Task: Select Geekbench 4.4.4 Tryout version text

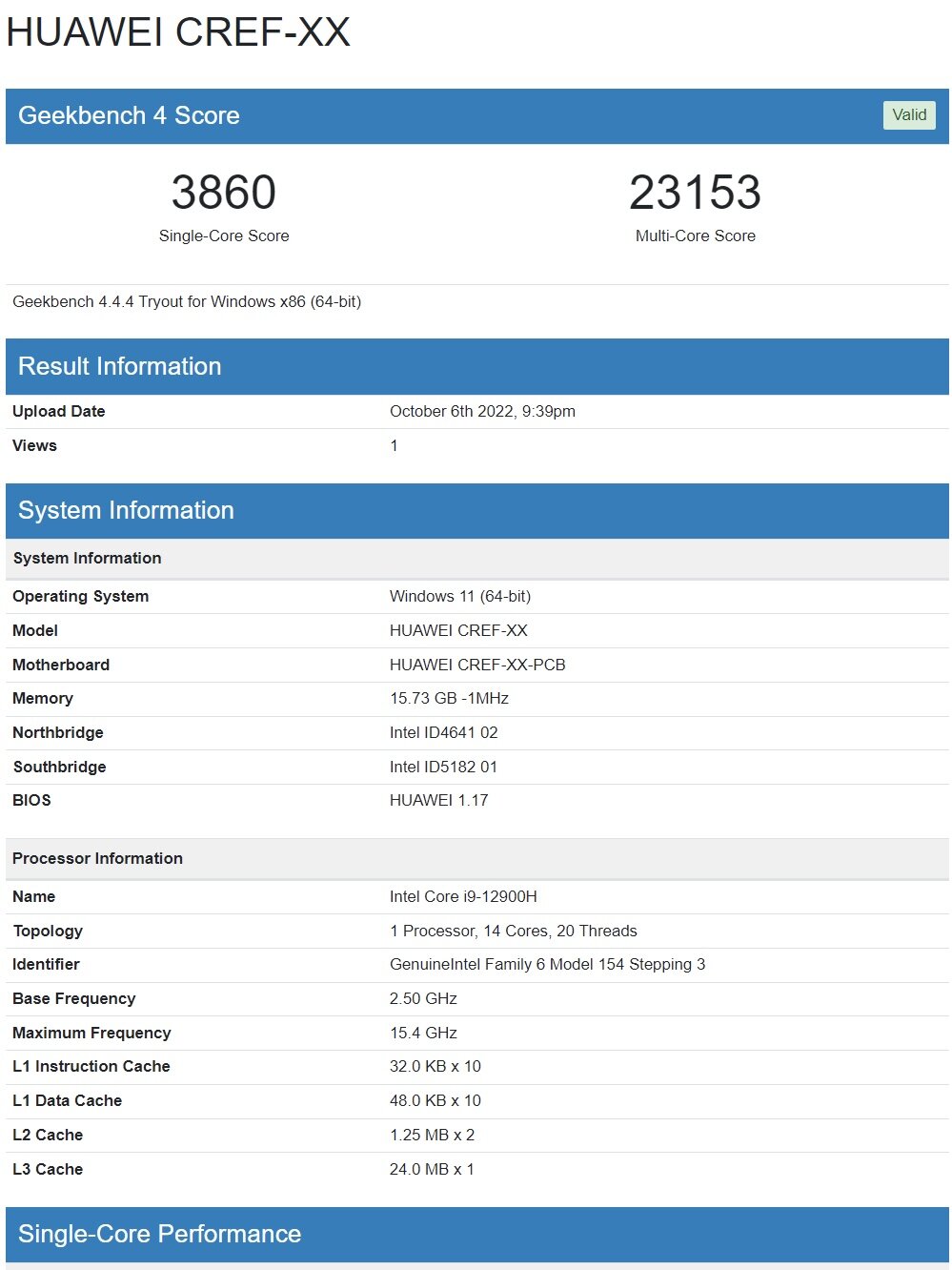Action: pyautogui.click(x=187, y=301)
